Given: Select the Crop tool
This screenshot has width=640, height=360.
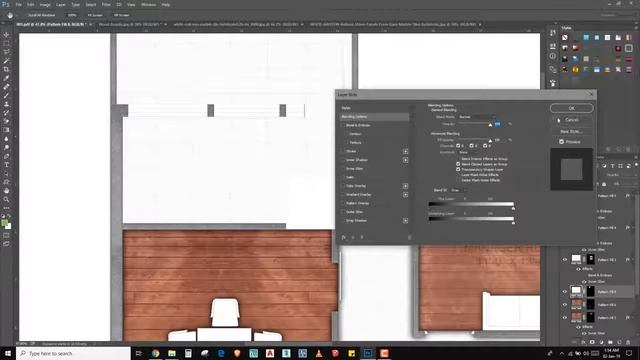Looking at the screenshot, I should pos(6,69).
